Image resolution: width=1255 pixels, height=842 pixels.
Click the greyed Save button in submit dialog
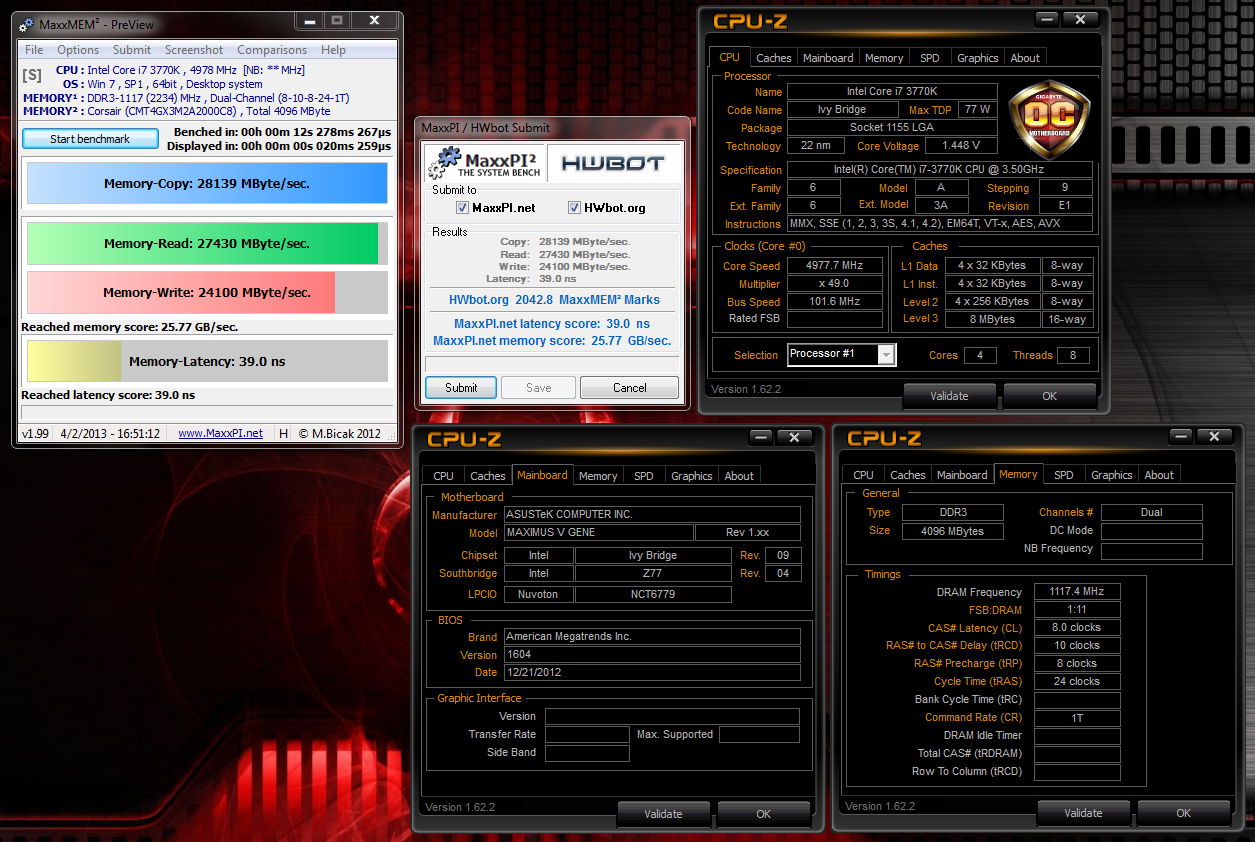[538, 388]
